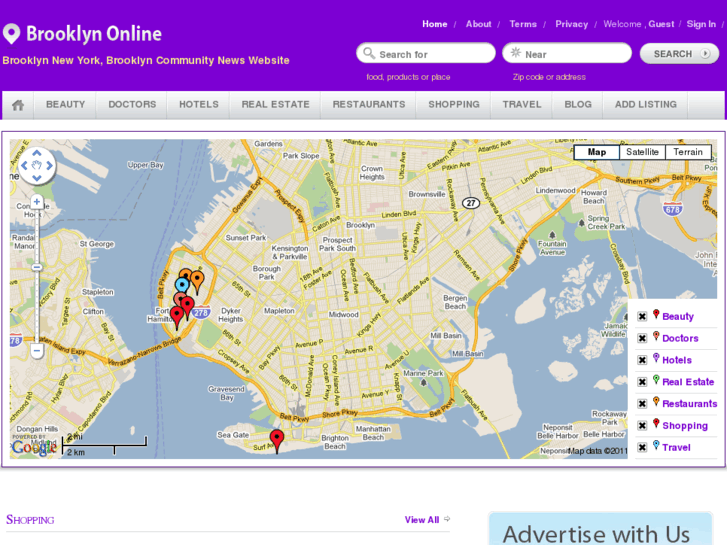This screenshot has height=545, width=727.
Task: Open the Real Estate category menu
Action: (x=275, y=105)
